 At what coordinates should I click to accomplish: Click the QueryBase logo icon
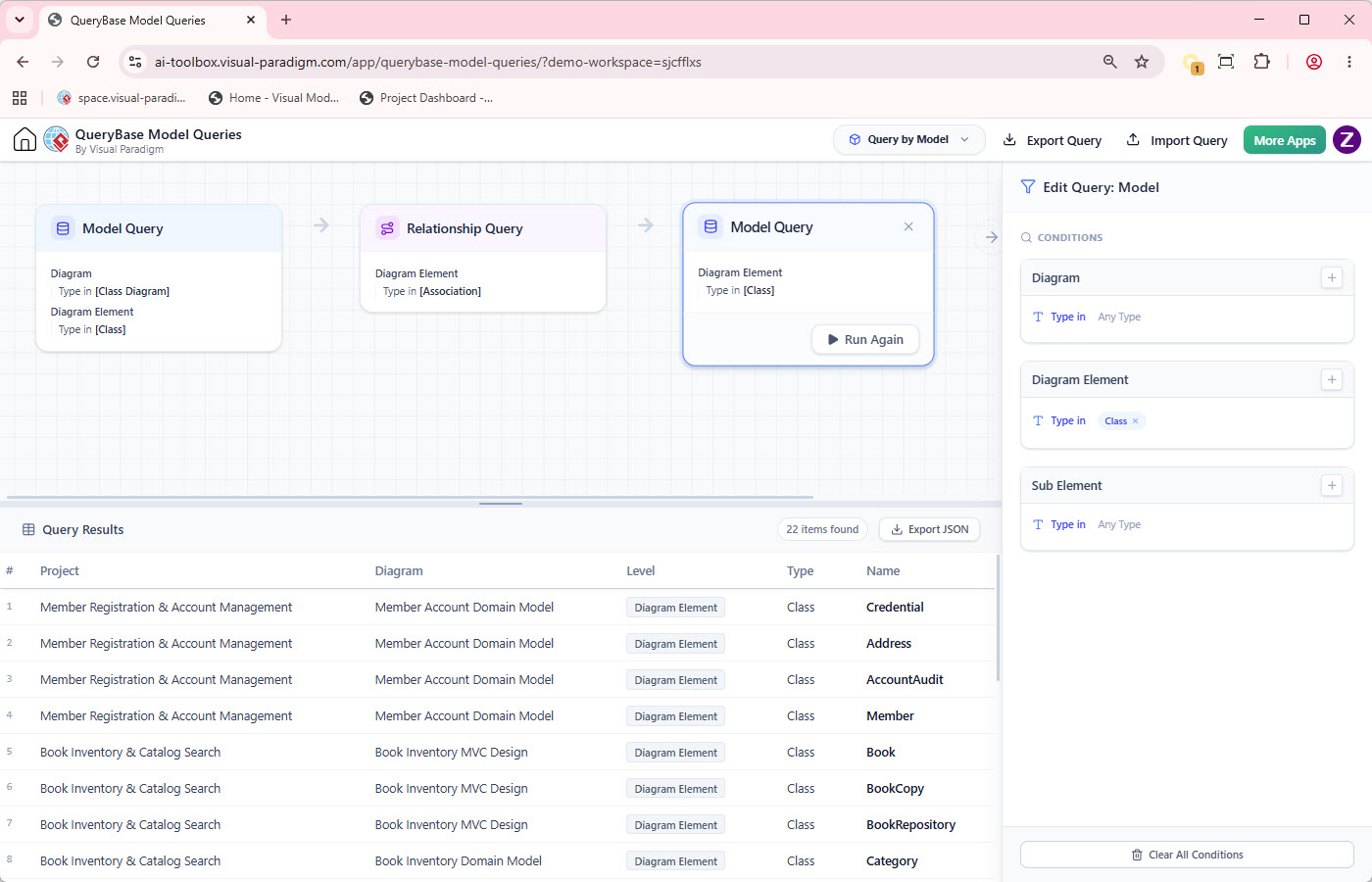coord(56,140)
